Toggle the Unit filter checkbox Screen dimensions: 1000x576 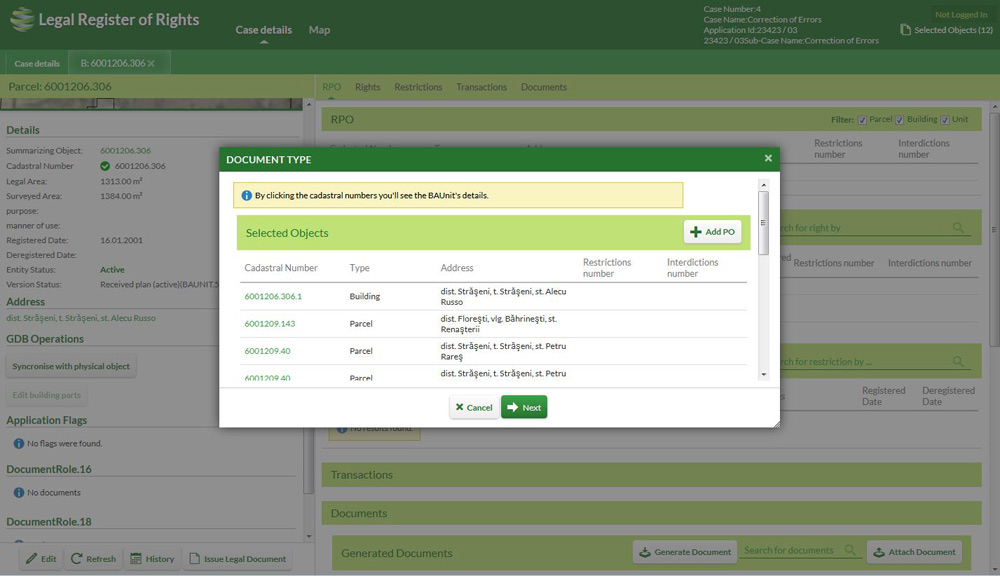tap(945, 120)
